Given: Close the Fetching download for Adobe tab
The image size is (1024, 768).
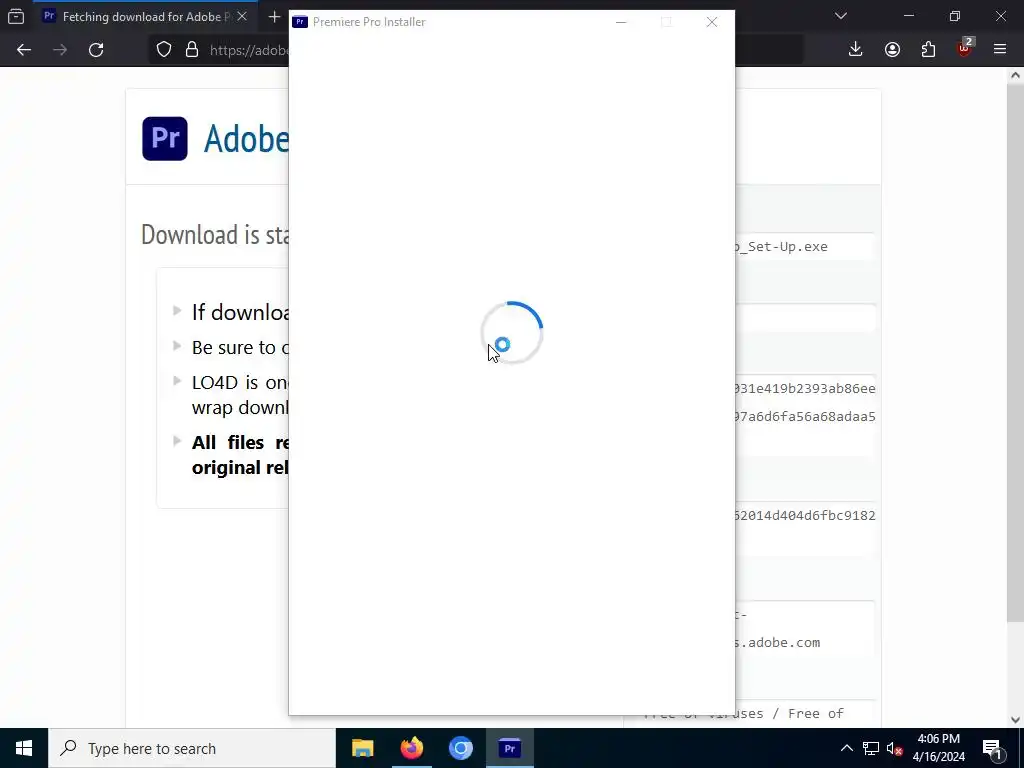Looking at the screenshot, I should coord(242,16).
